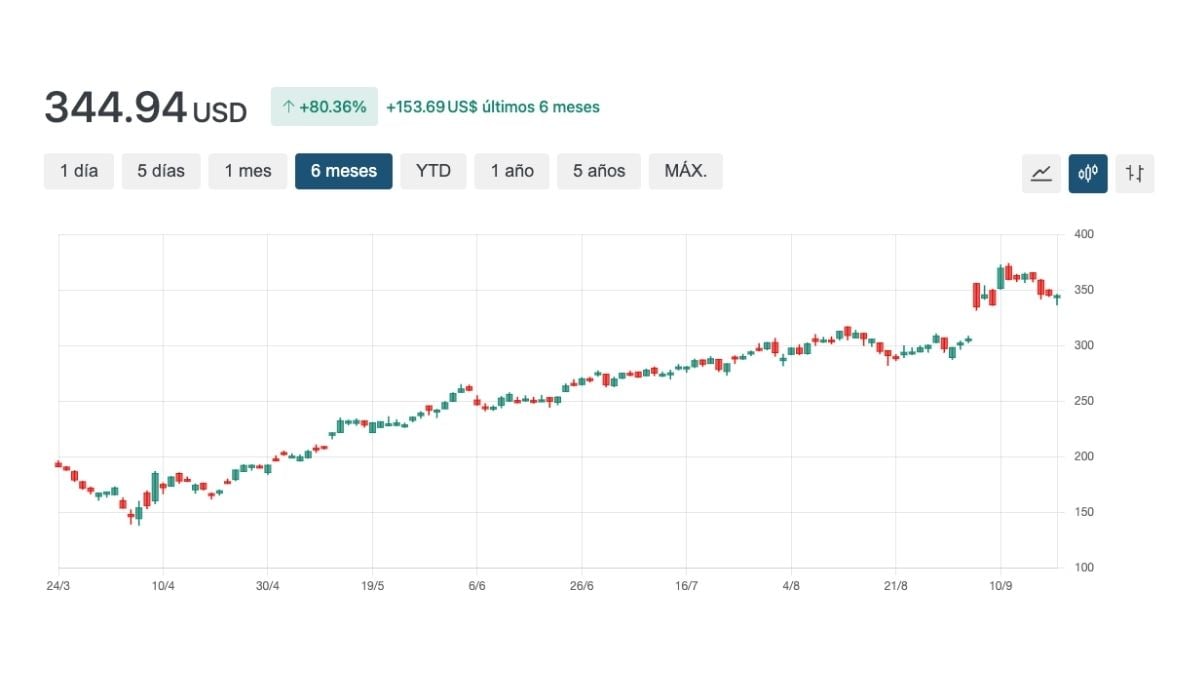Click the 10/9 date label on x-axis
This screenshot has width=1200, height=675.
[1001, 586]
